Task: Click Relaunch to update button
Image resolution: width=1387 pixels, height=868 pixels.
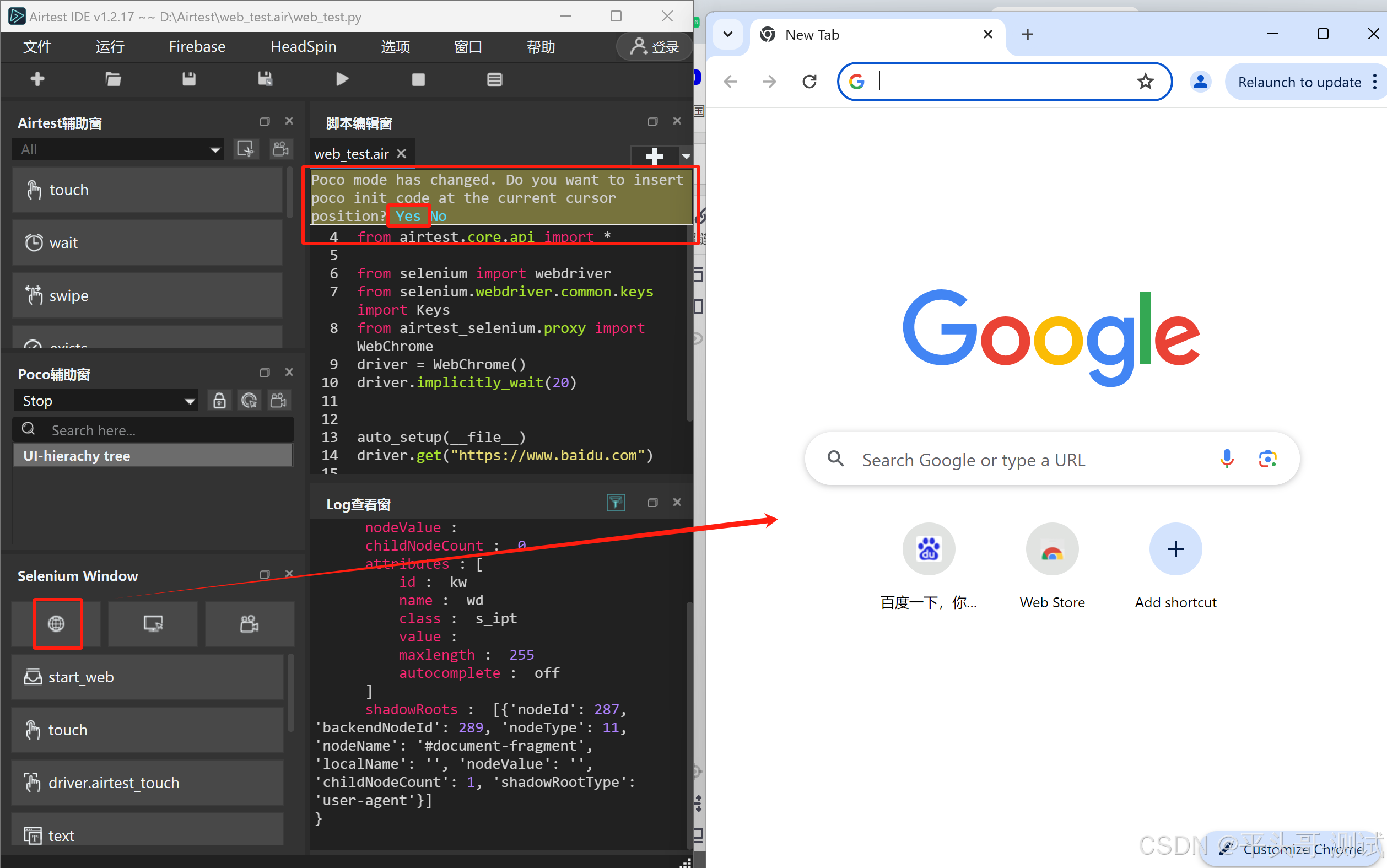Action: 1299,82
